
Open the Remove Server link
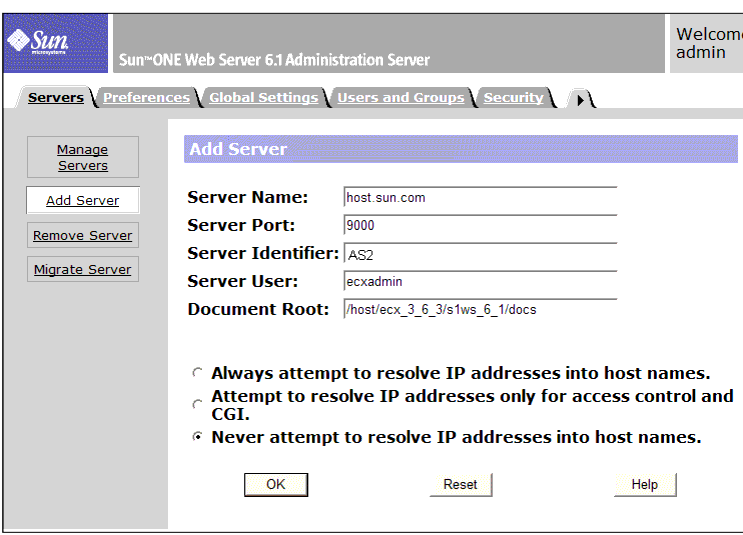(83, 236)
